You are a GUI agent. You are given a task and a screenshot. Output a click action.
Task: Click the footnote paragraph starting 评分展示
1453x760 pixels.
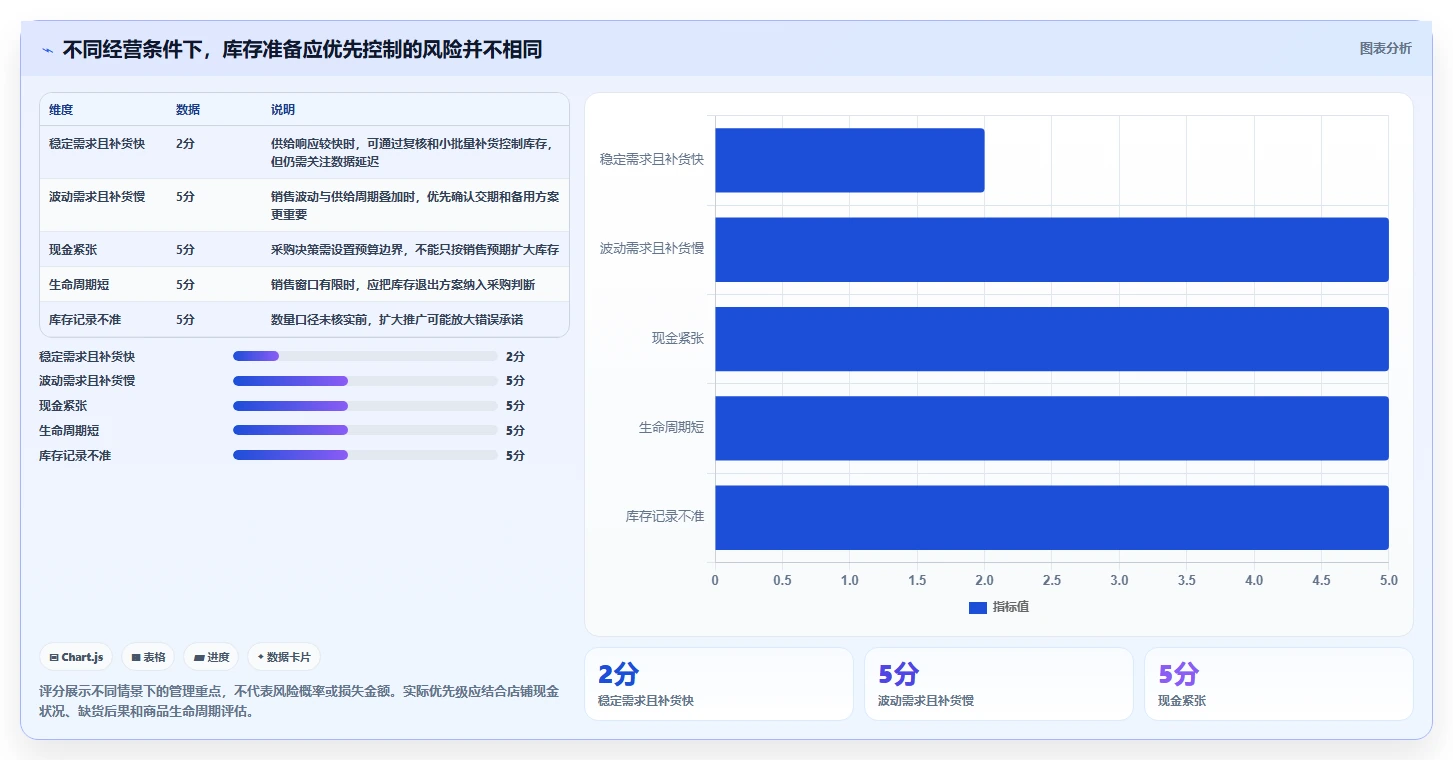point(299,701)
